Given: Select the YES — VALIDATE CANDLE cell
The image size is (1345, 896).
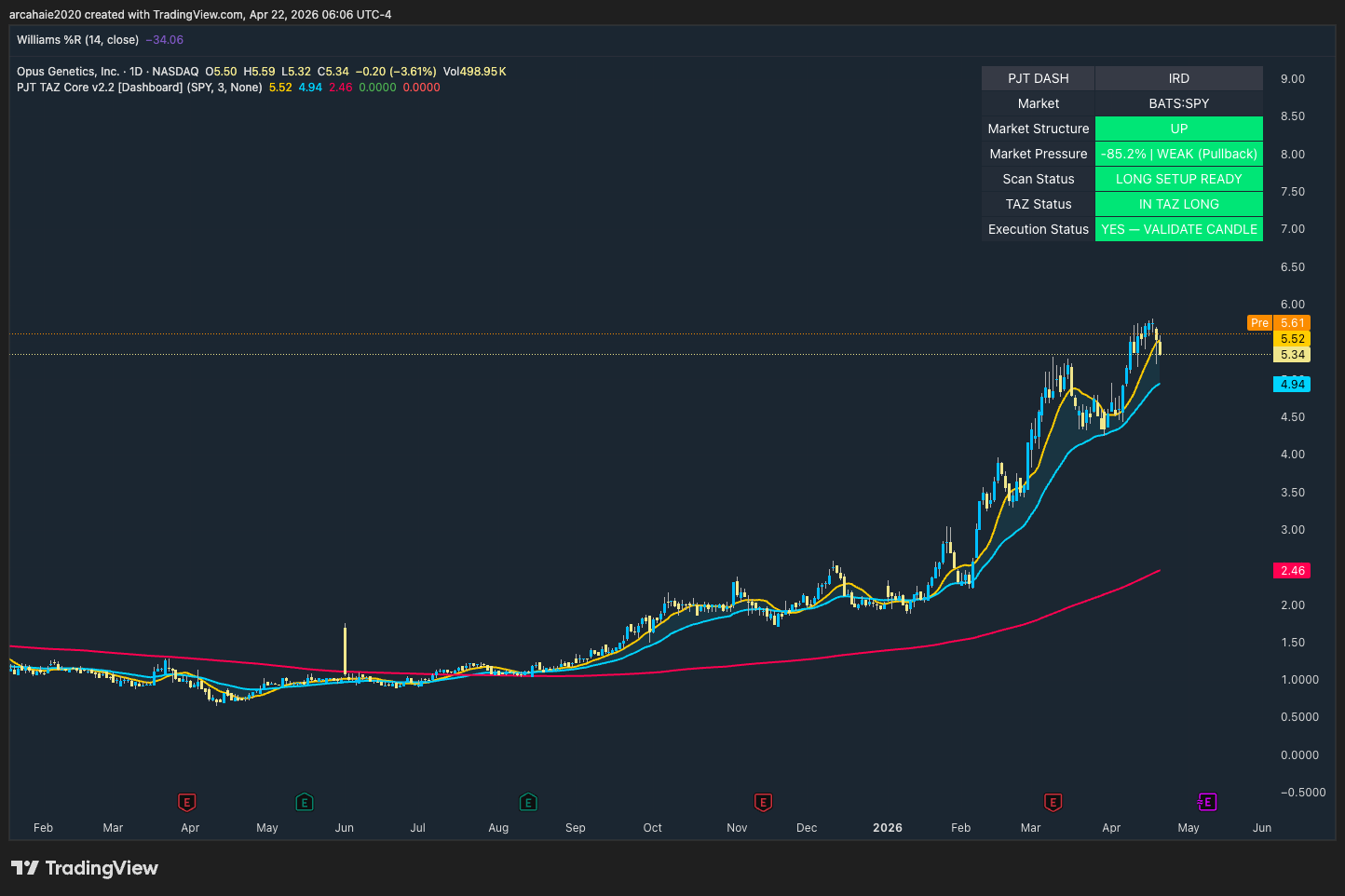Looking at the screenshot, I should tap(1178, 229).
